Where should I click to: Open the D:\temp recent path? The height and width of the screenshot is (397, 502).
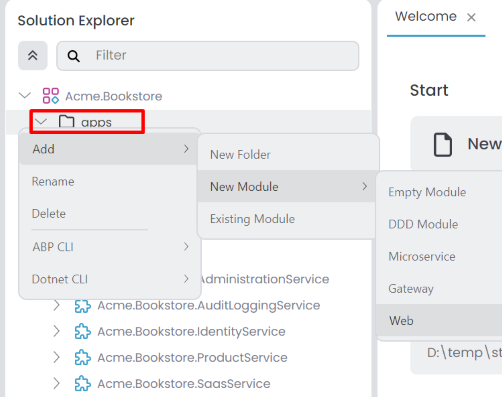click(x=464, y=353)
